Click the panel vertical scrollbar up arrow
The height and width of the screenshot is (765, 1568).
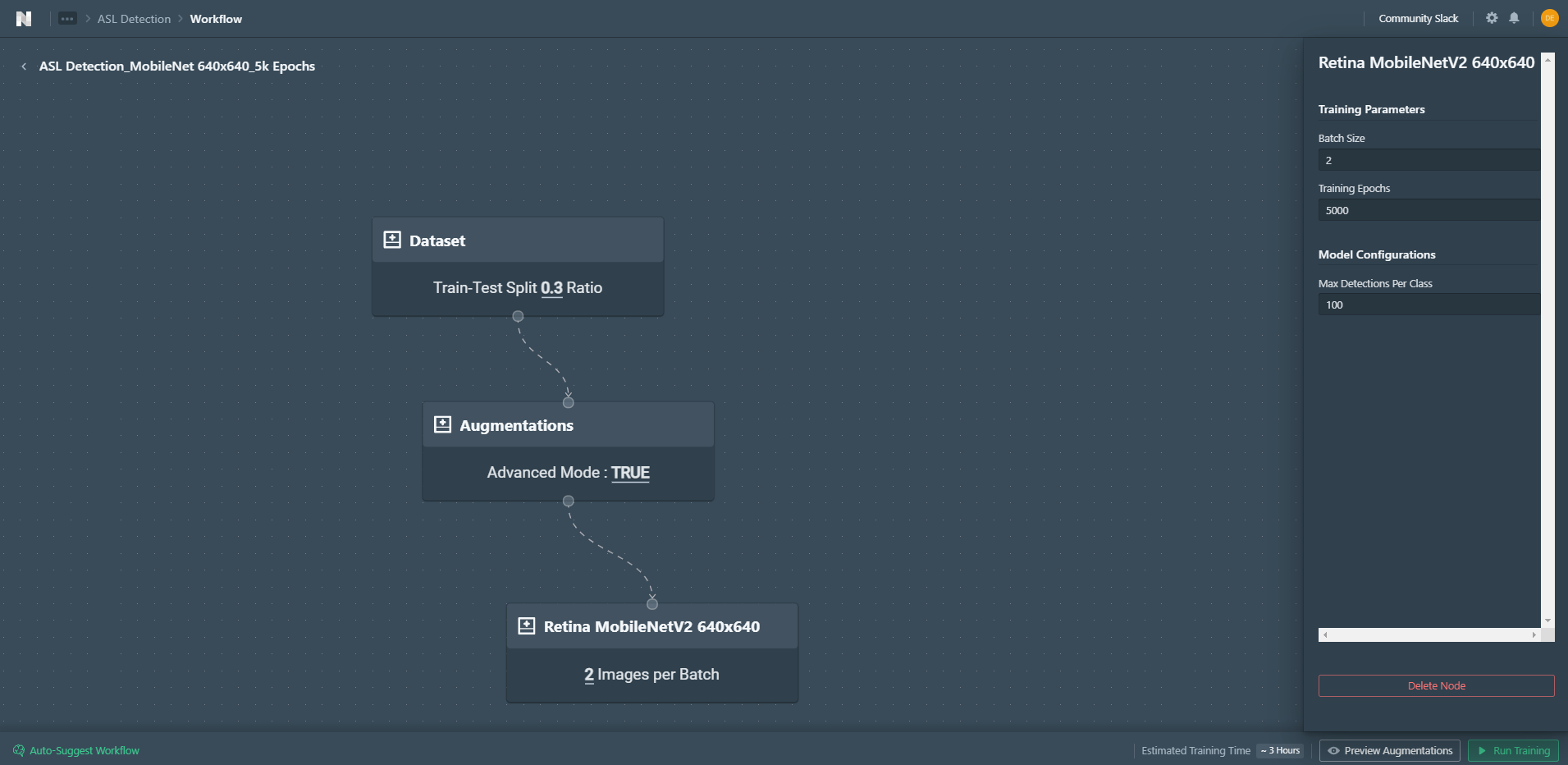(1547, 59)
